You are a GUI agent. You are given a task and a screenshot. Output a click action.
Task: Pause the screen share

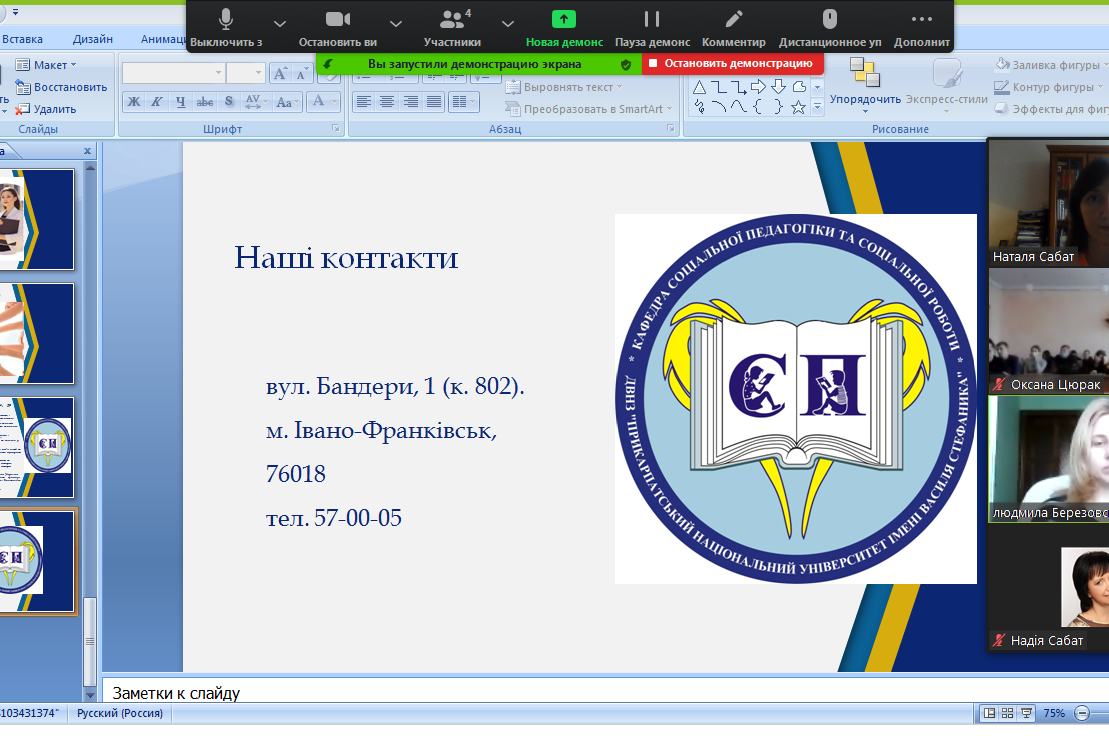(x=652, y=20)
